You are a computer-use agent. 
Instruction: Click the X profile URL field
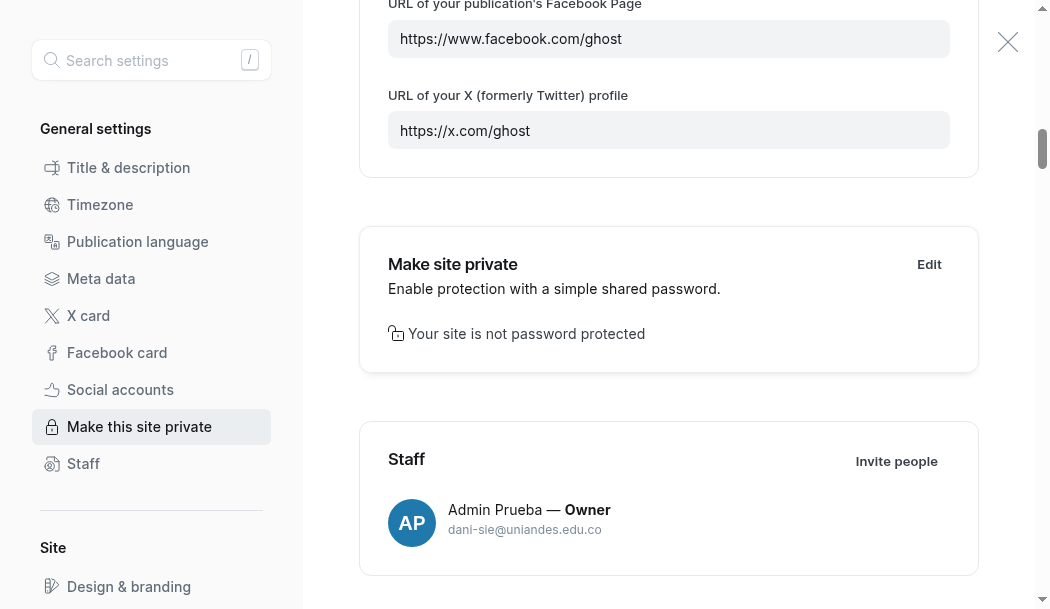point(668,131)
